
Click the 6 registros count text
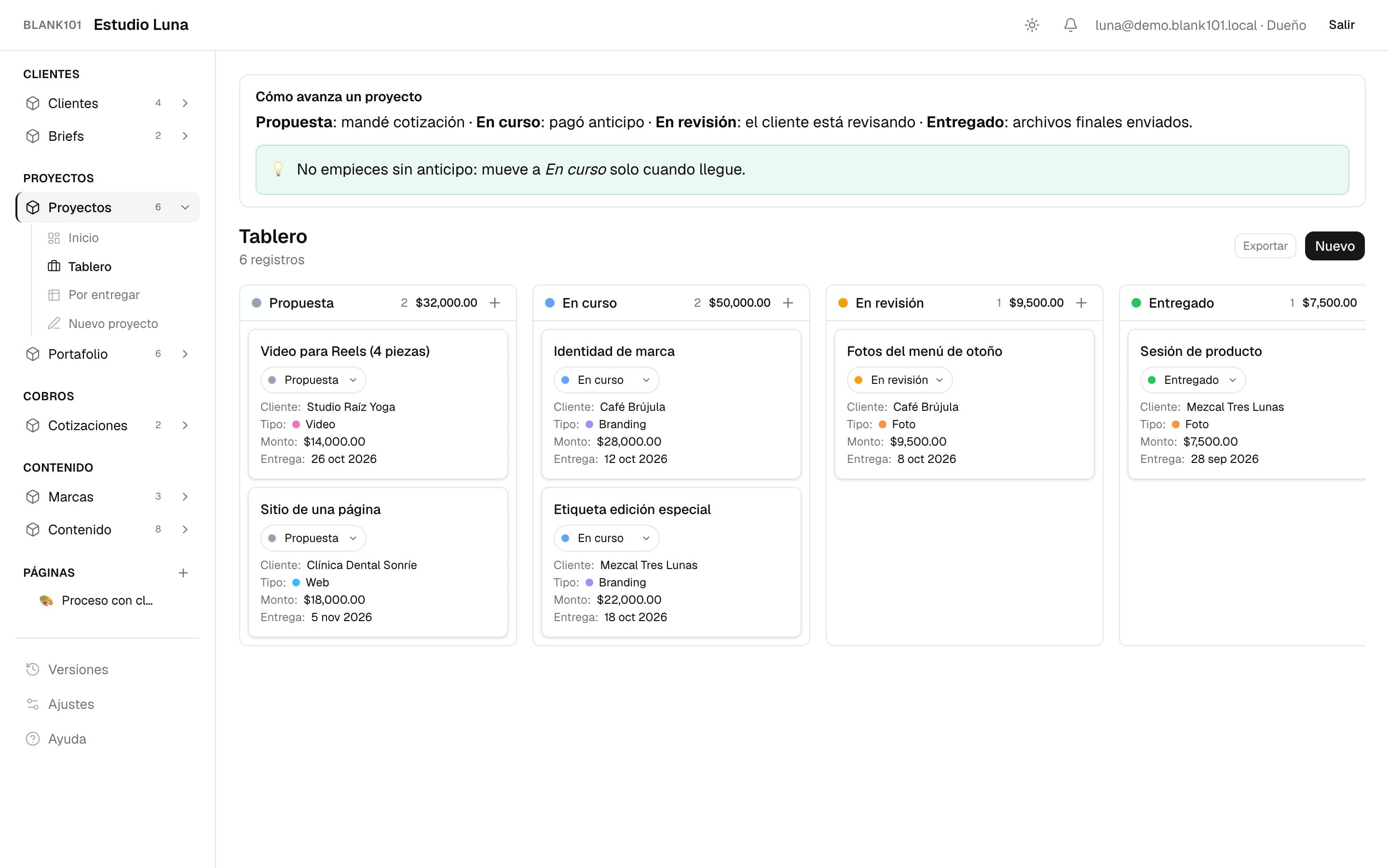pyautogui.click(x=272, y=259)
